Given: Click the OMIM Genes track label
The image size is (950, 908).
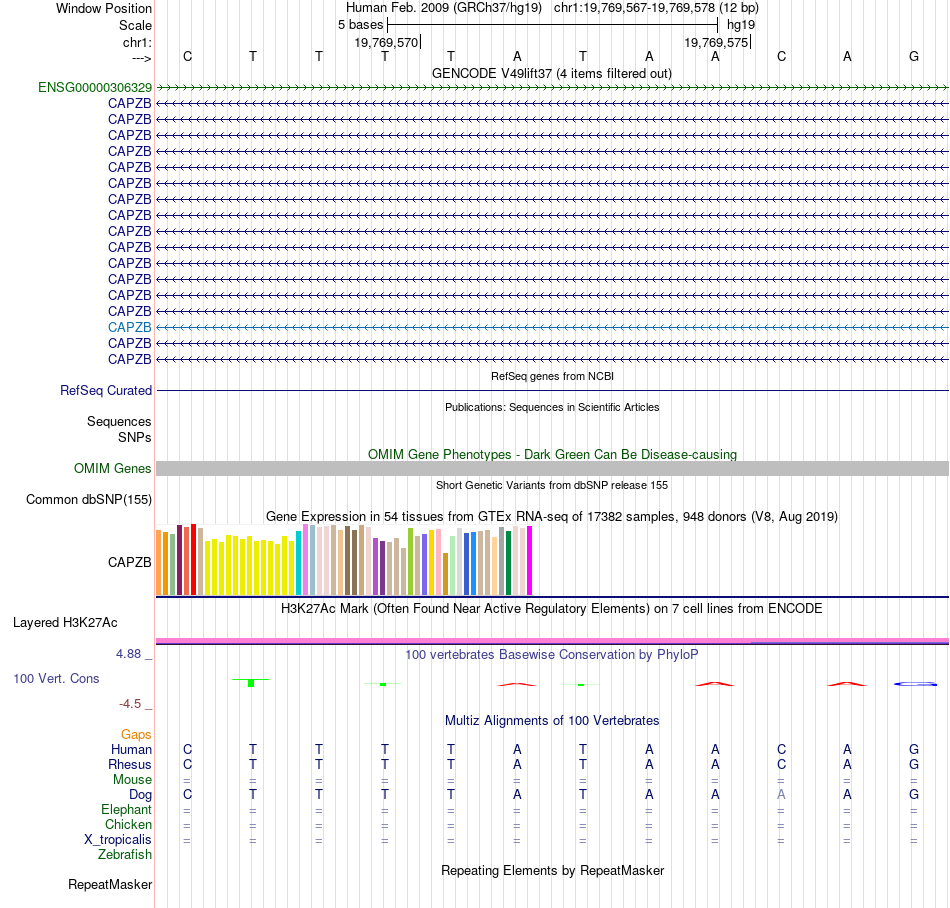Looking at the screenshot, I should point(113,468).
